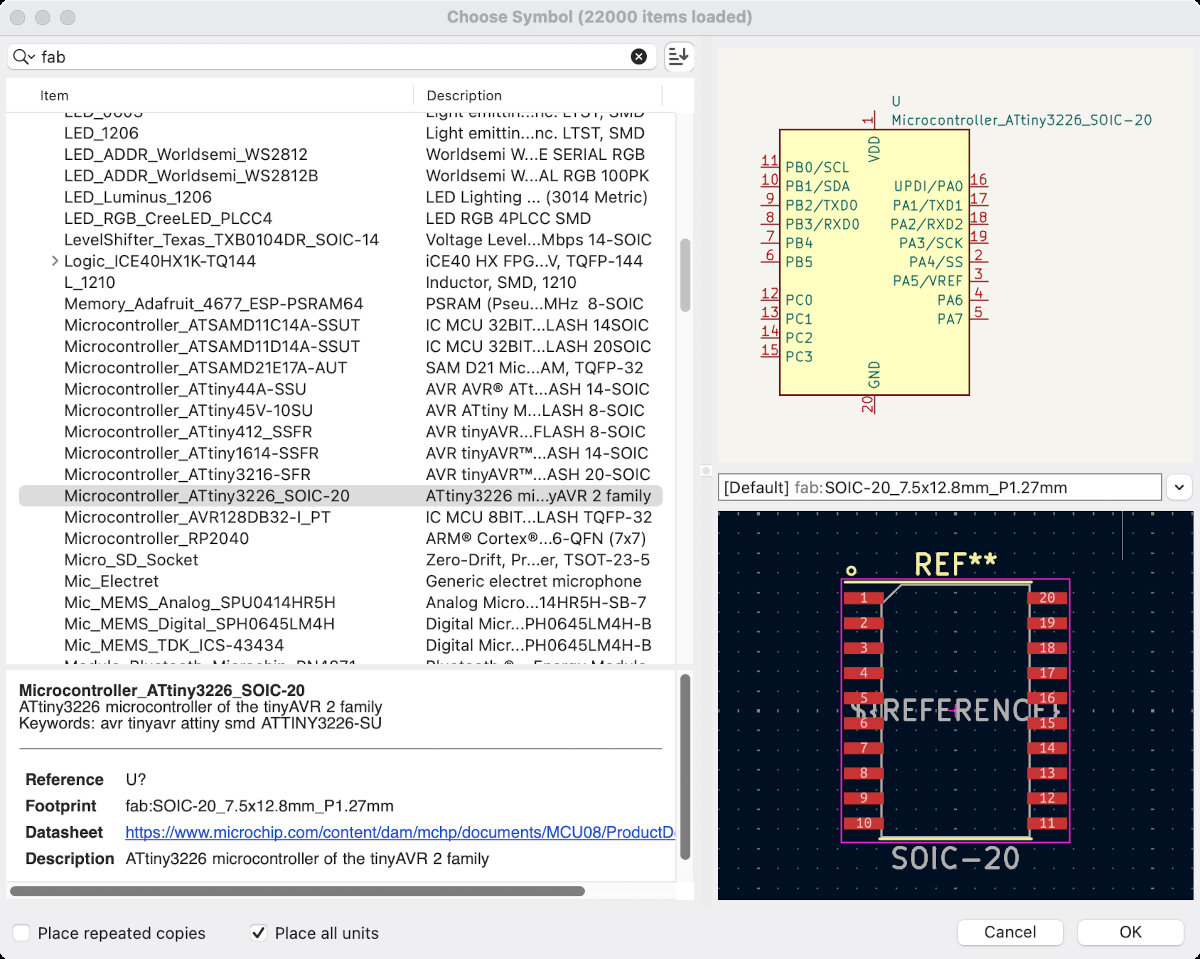The image size is (1200, 959).
Task: Select Mic_Electret symbol entry
Action: [111, 581]
